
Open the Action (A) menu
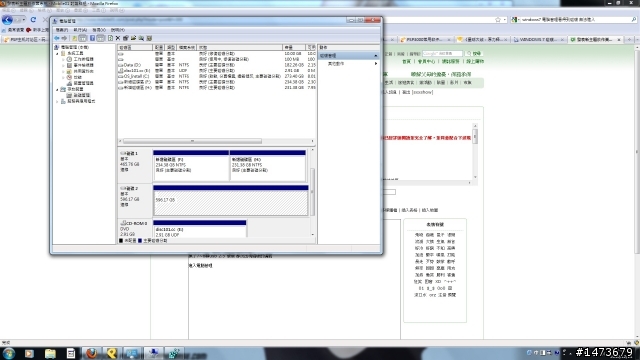80,30
